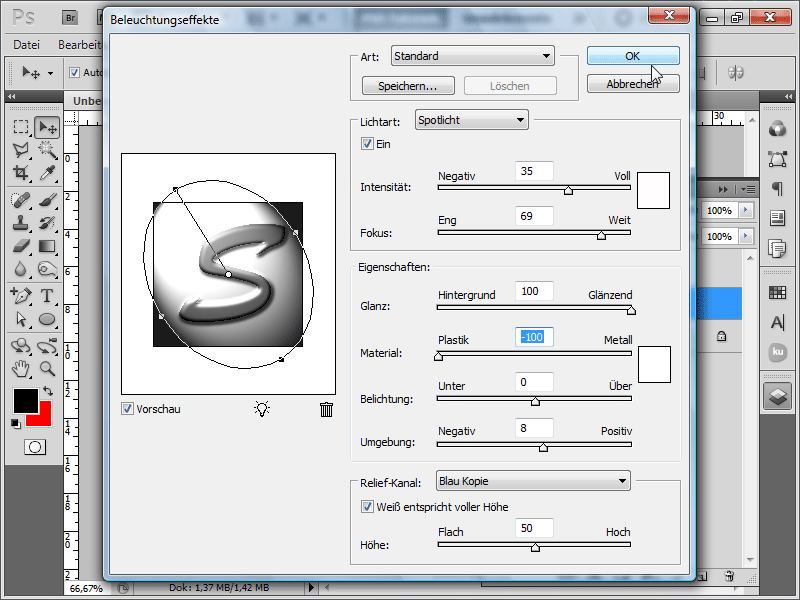Click the Umgebung value field
Screen dimensions: 800x600
[x=534, y=428]
